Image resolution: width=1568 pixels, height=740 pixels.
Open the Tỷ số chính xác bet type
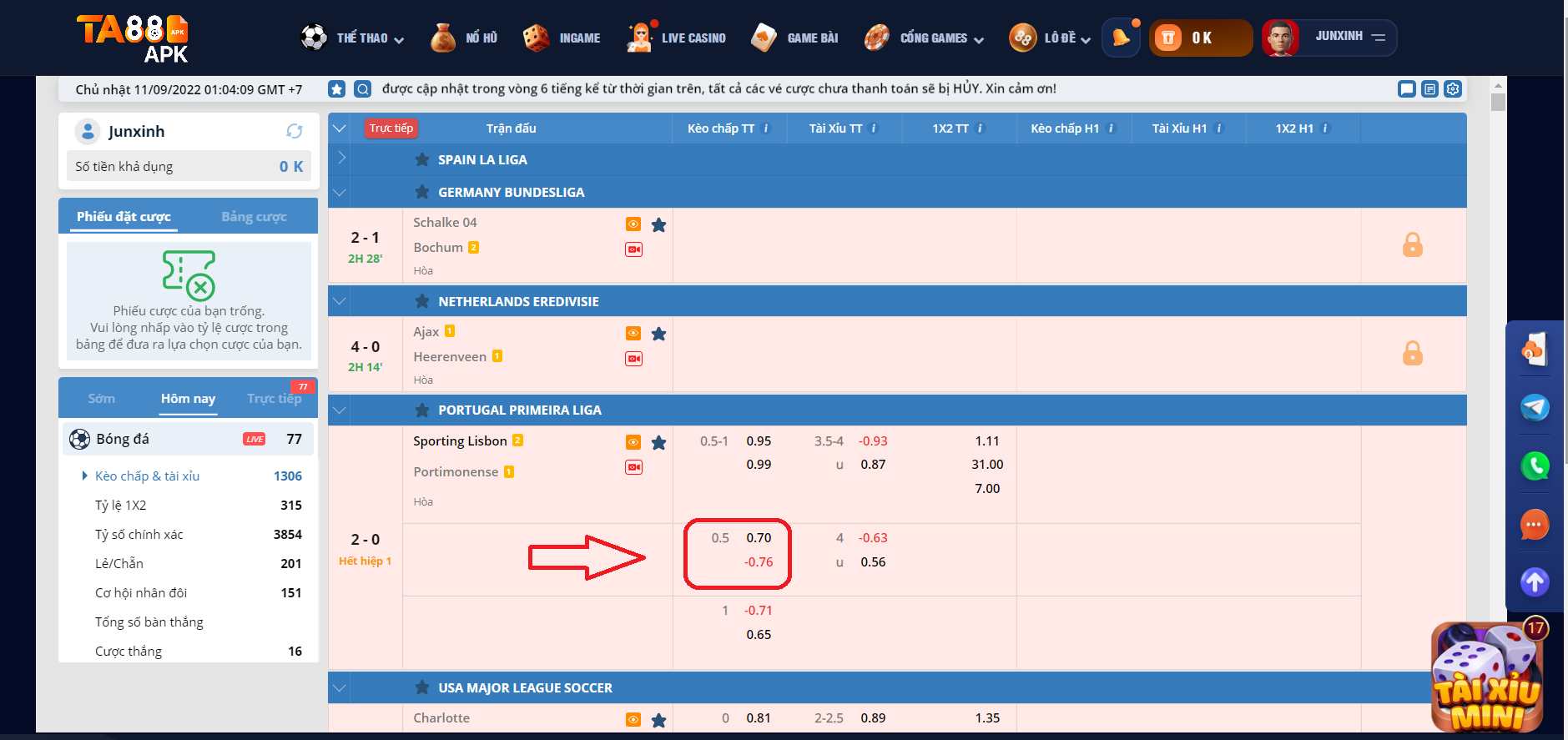click(139, 535)
